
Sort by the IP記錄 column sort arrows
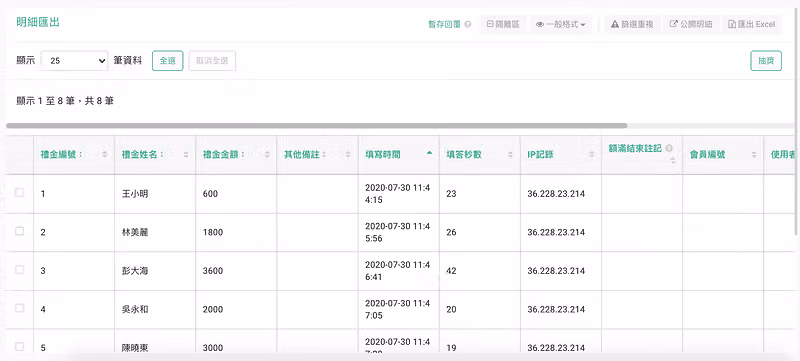coord(591,154)
